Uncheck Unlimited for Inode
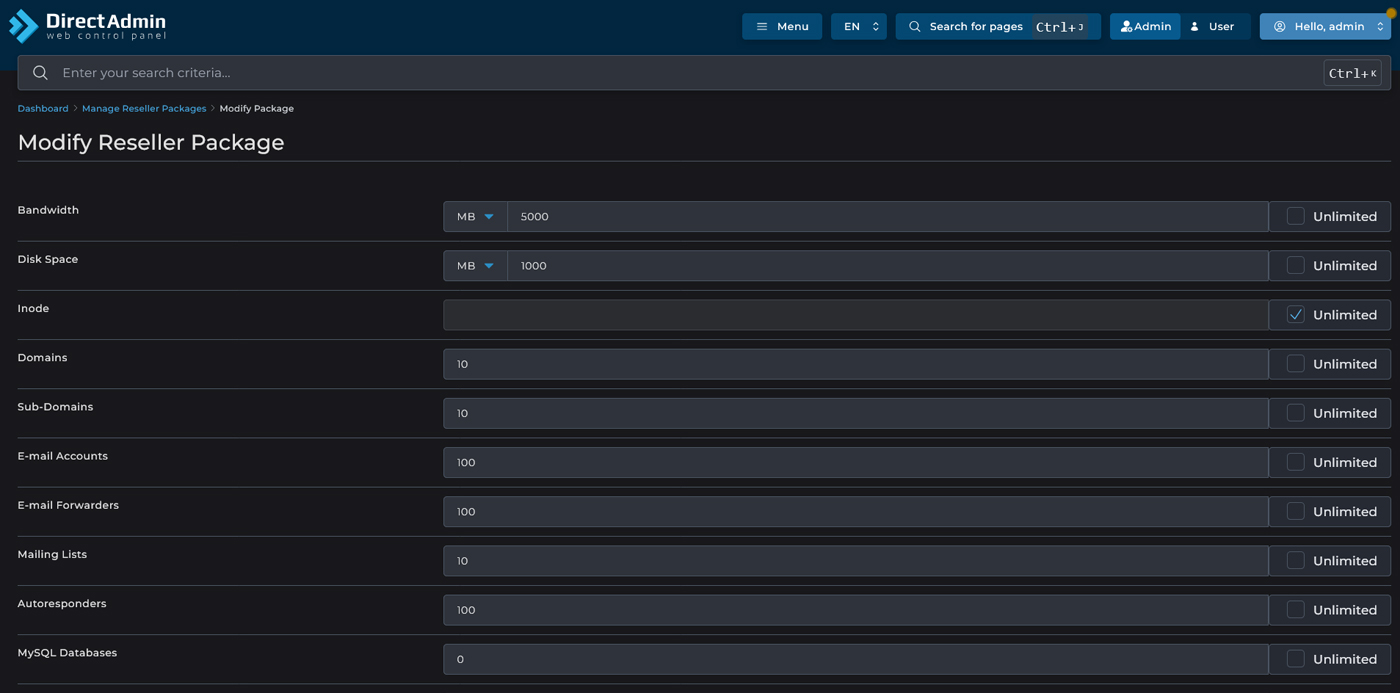Screen dimensions: 1400x693 click(x=1295, y=315)
